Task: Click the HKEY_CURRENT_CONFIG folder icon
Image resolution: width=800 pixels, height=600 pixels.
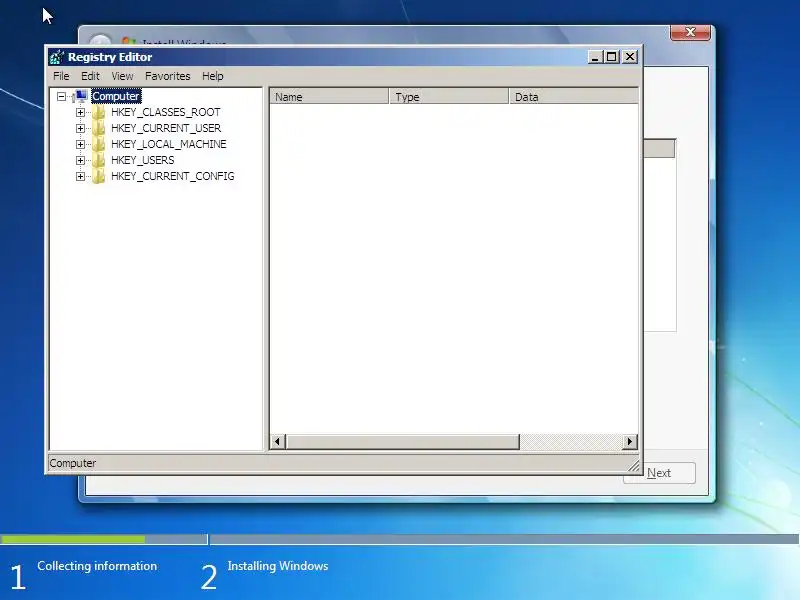Action: pos(98,176)
